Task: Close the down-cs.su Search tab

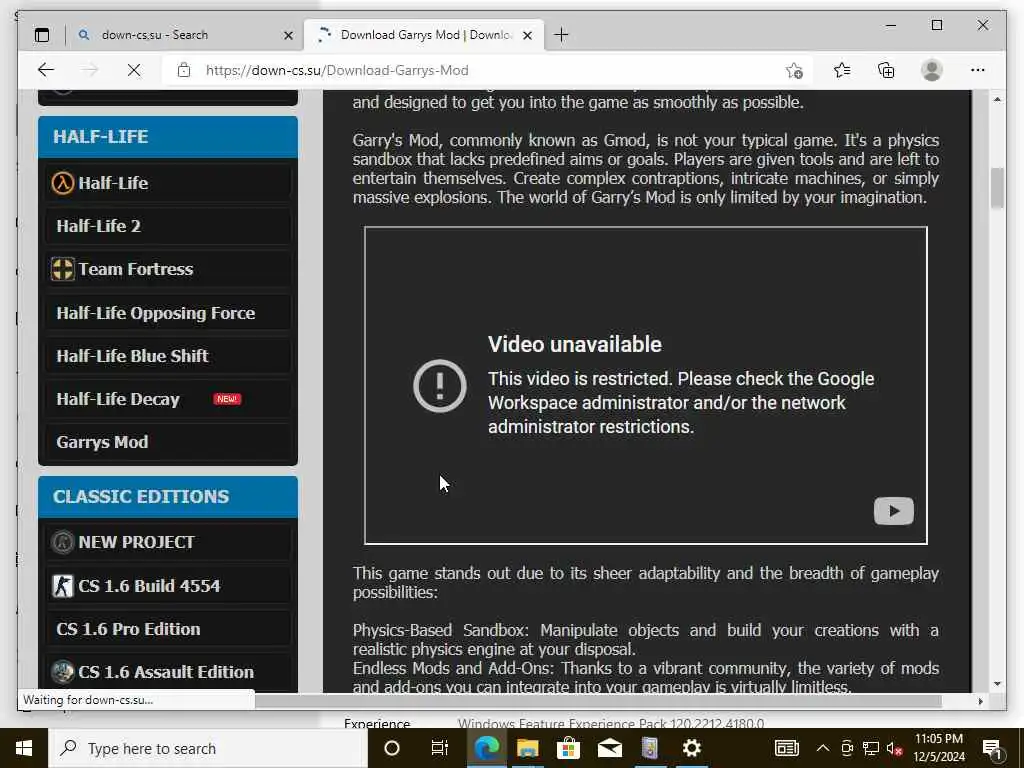Action: (x=288, y=35)
